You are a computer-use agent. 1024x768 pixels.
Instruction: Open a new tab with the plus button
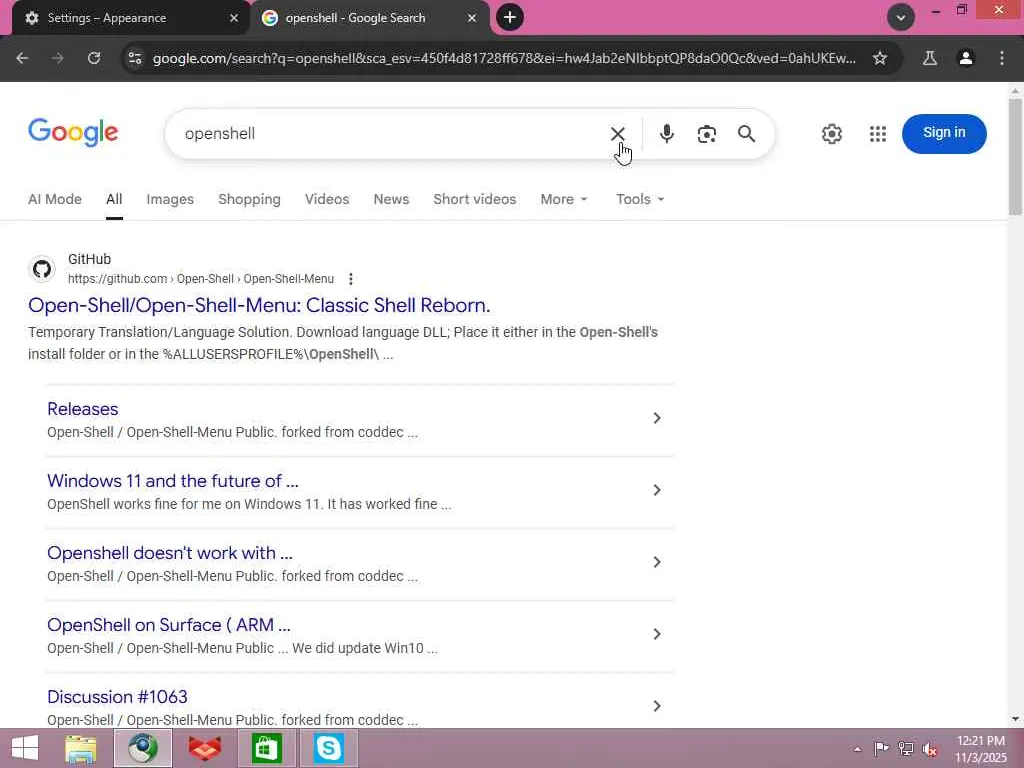[510, 18]
